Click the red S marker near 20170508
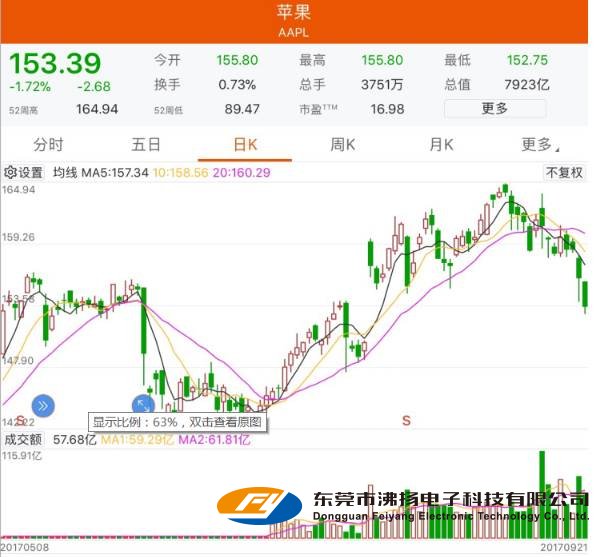 click(x=21, y=420)
